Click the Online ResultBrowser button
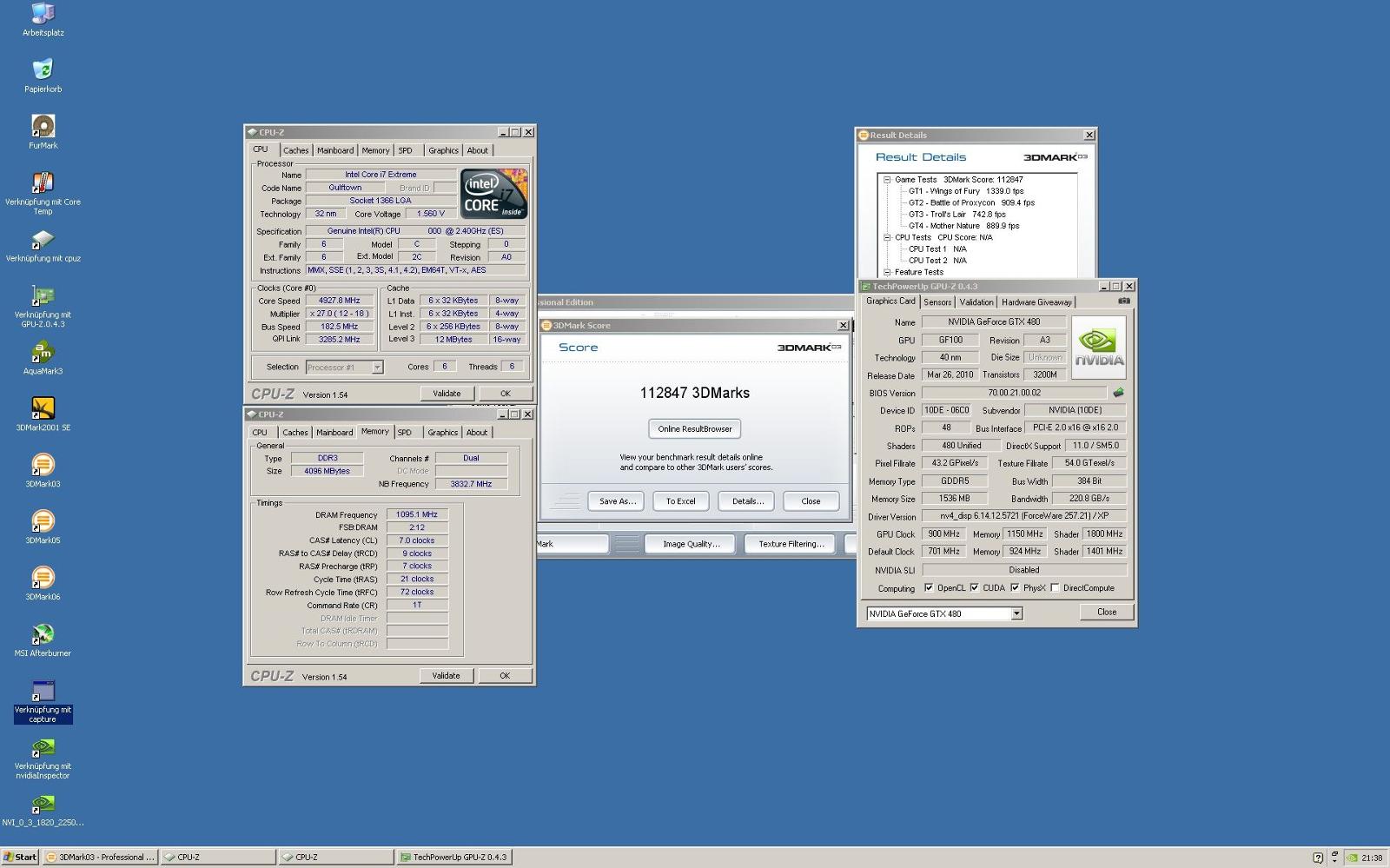Screen dimensions: 1390x868 pos(694,428)
